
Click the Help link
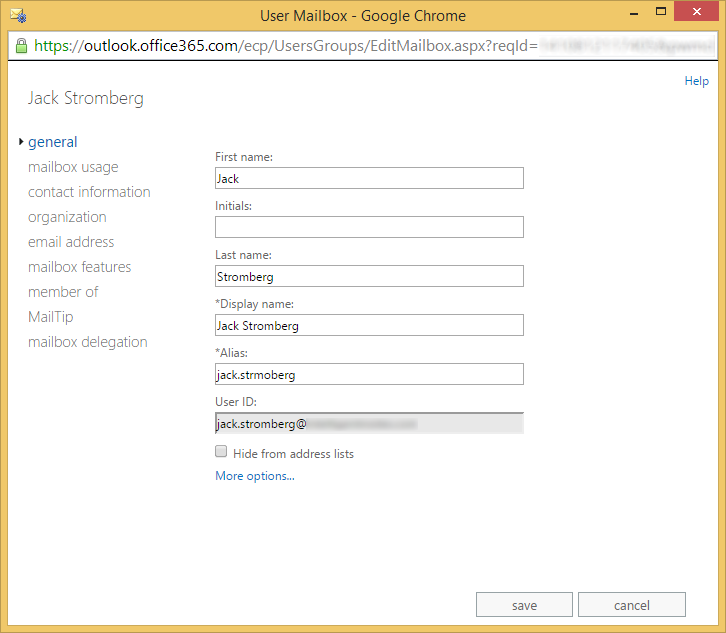(x=696, y=81)
